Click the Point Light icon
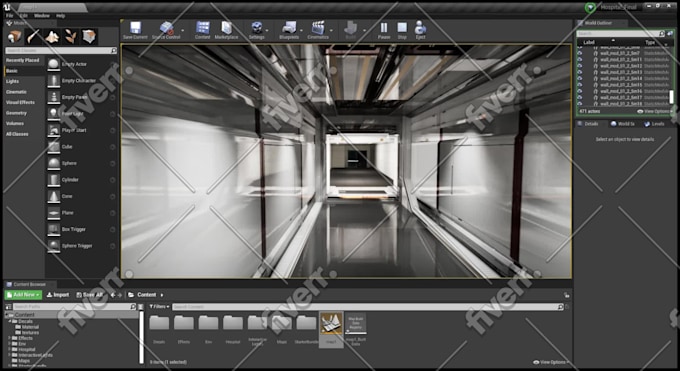 (53, 114)
